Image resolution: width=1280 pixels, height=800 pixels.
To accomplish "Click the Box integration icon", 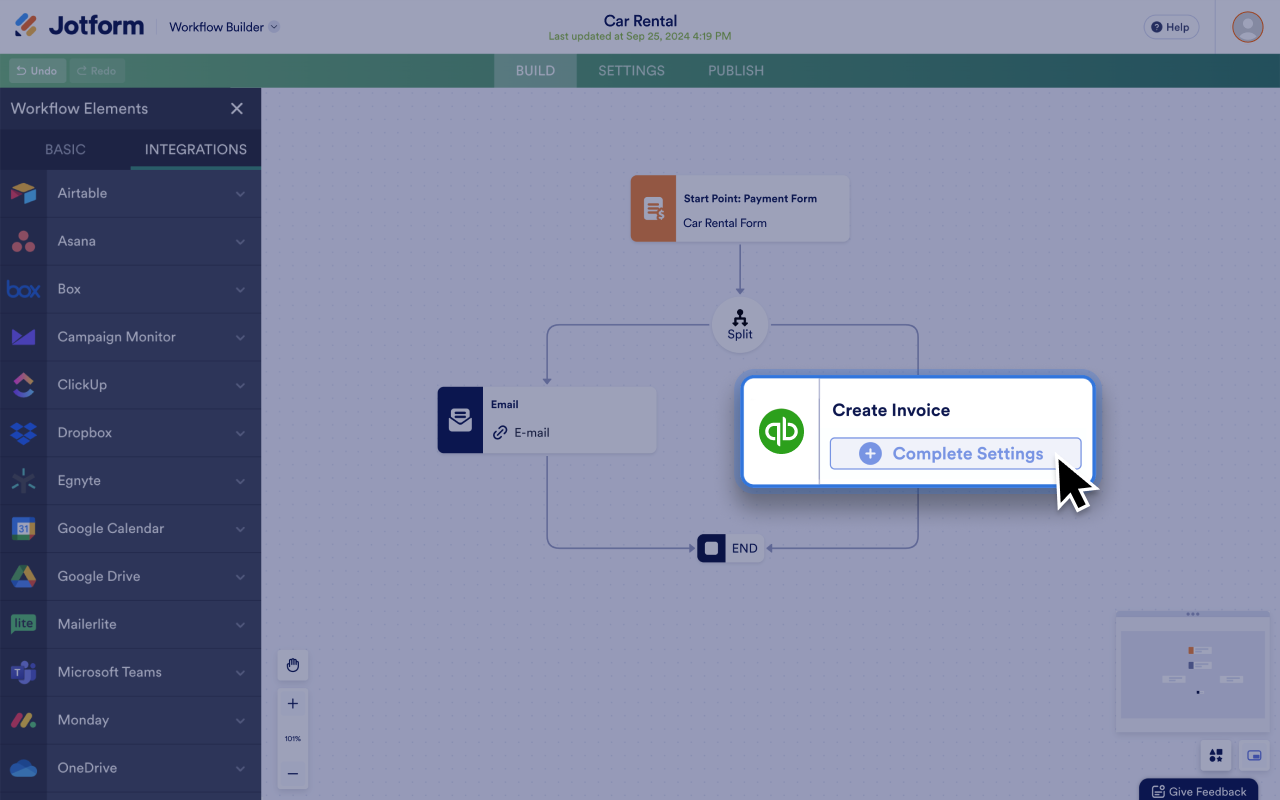I will (x=23, y=289).
